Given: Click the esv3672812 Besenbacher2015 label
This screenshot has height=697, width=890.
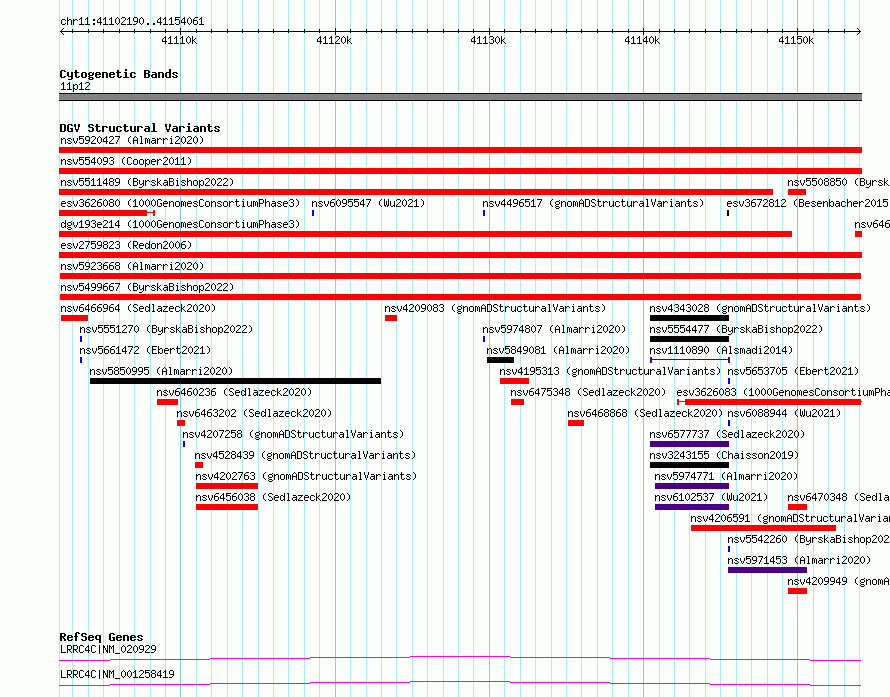Looking at the screenshot, I should 808,203.
